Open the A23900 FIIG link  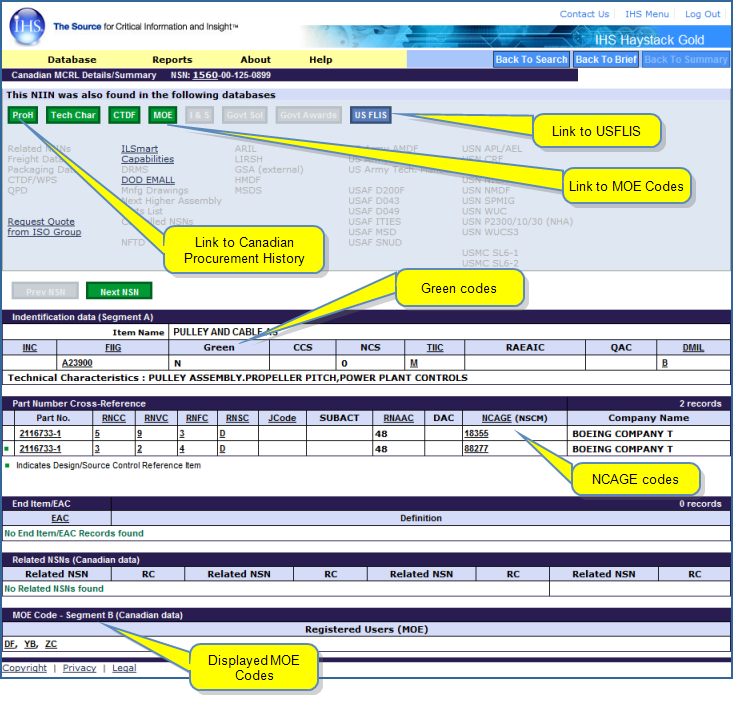pos(77,363)
